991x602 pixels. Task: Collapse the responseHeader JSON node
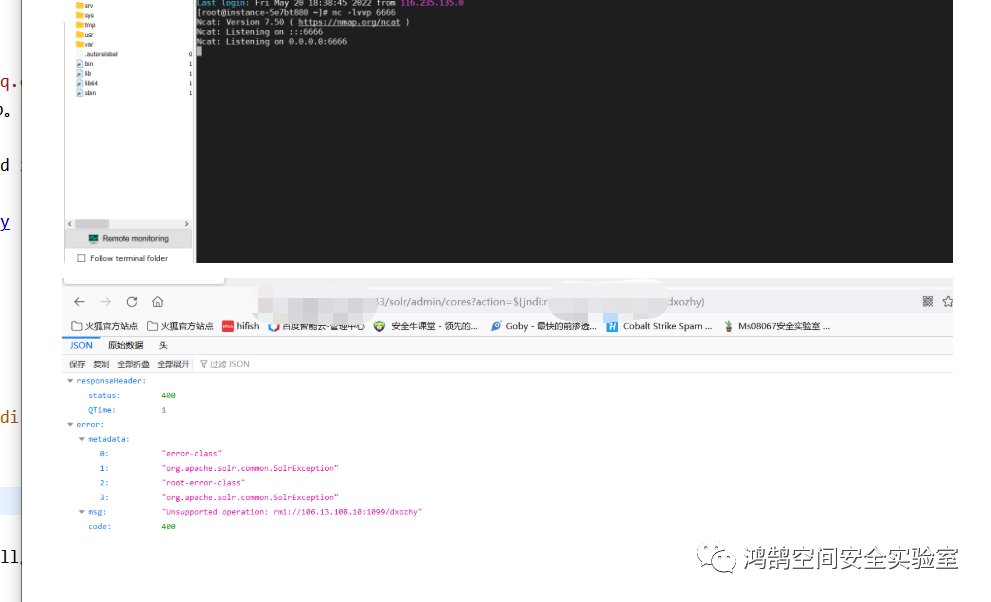(70, 381)
